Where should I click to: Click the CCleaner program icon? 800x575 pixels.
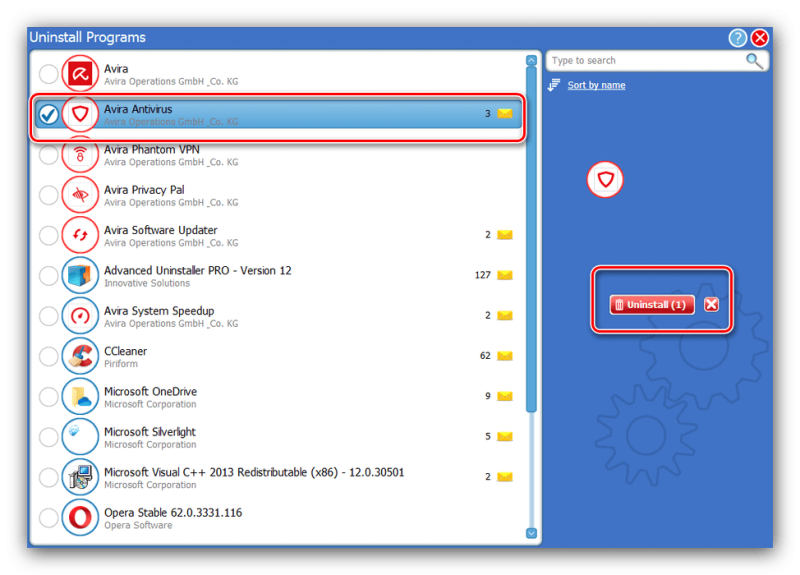80,356
